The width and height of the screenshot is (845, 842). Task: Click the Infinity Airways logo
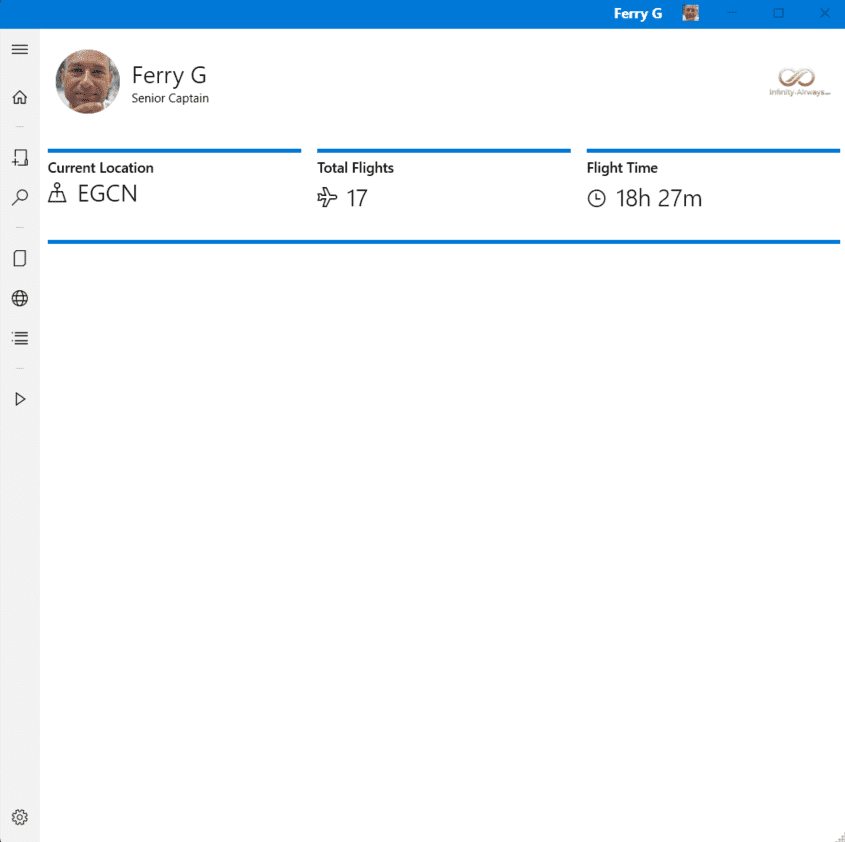800,82
